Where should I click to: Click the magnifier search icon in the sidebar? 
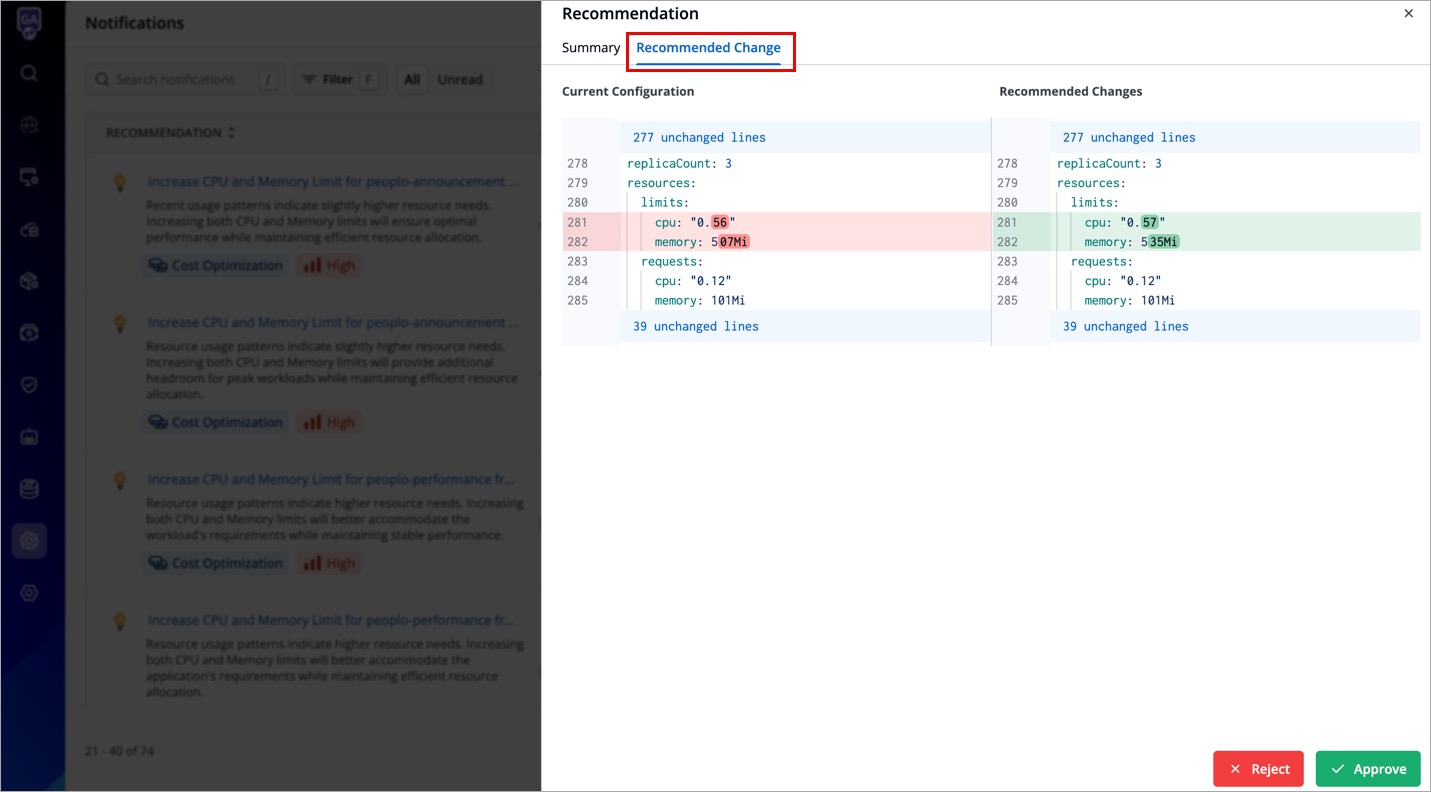coord(29,73)
